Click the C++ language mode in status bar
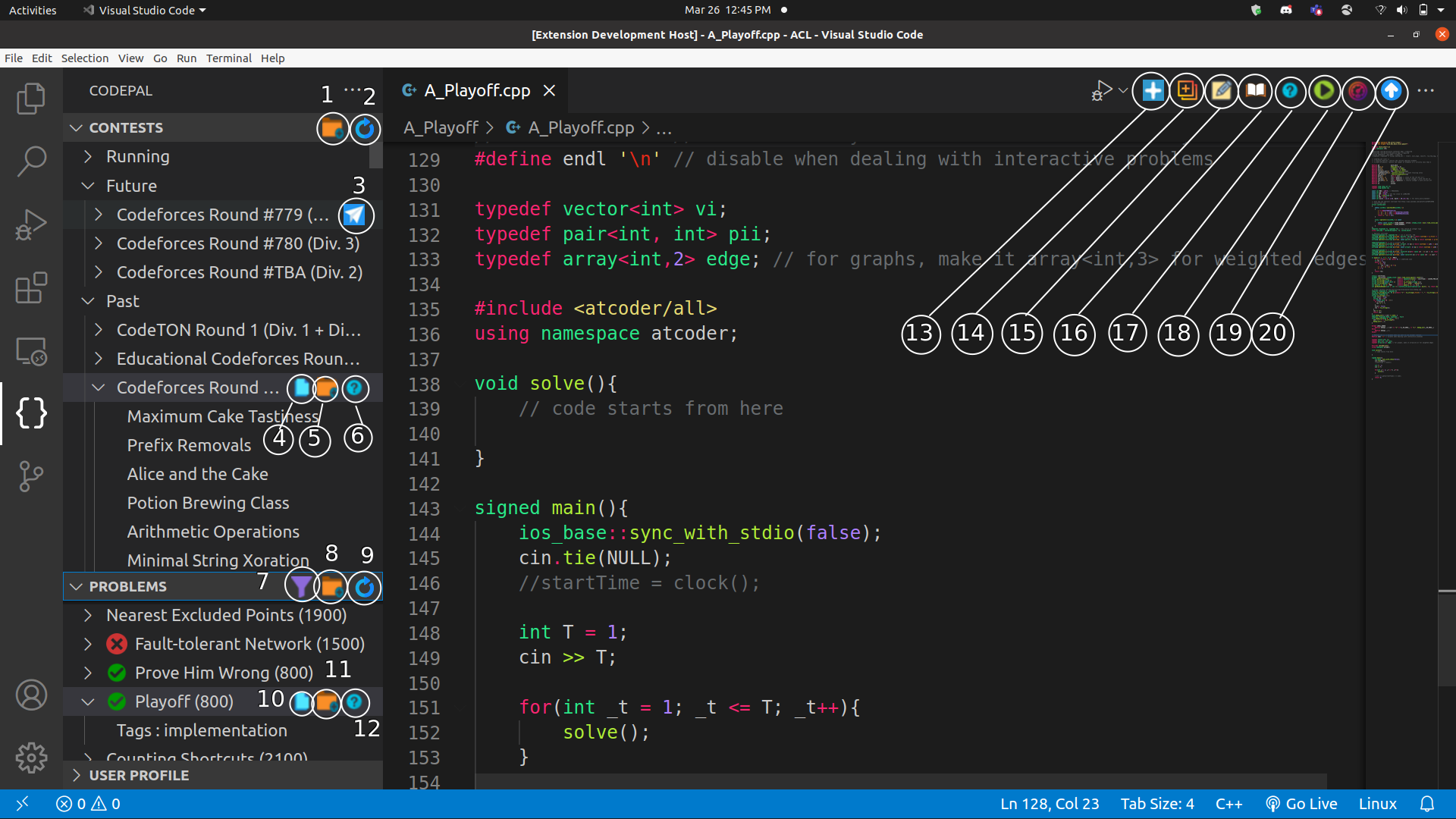The height and width of the screenshot is (819, 1456). (1228, 804)
